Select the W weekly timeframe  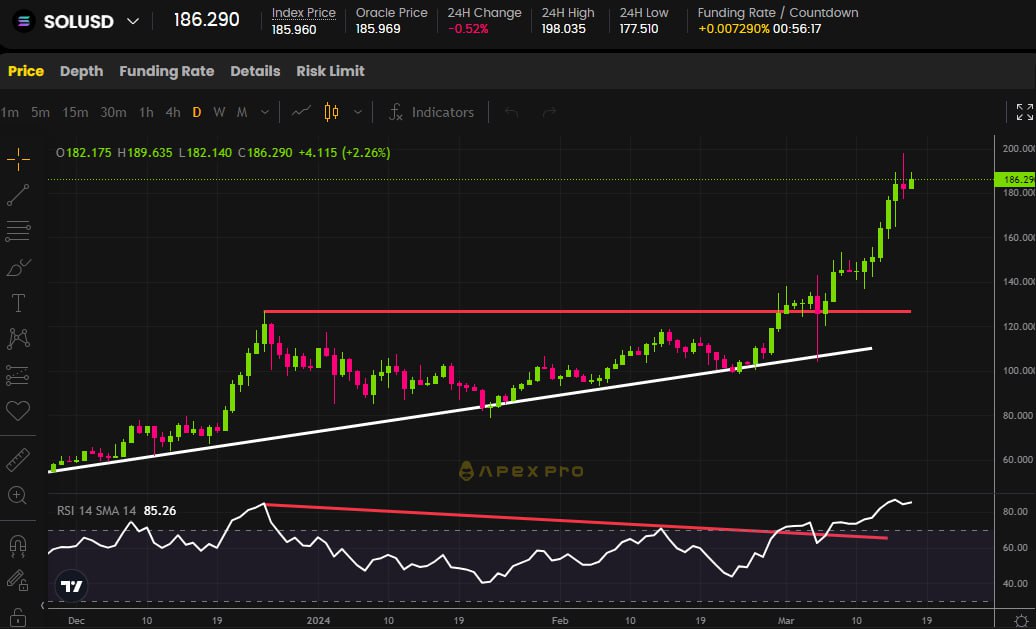[x=219, y=112]
